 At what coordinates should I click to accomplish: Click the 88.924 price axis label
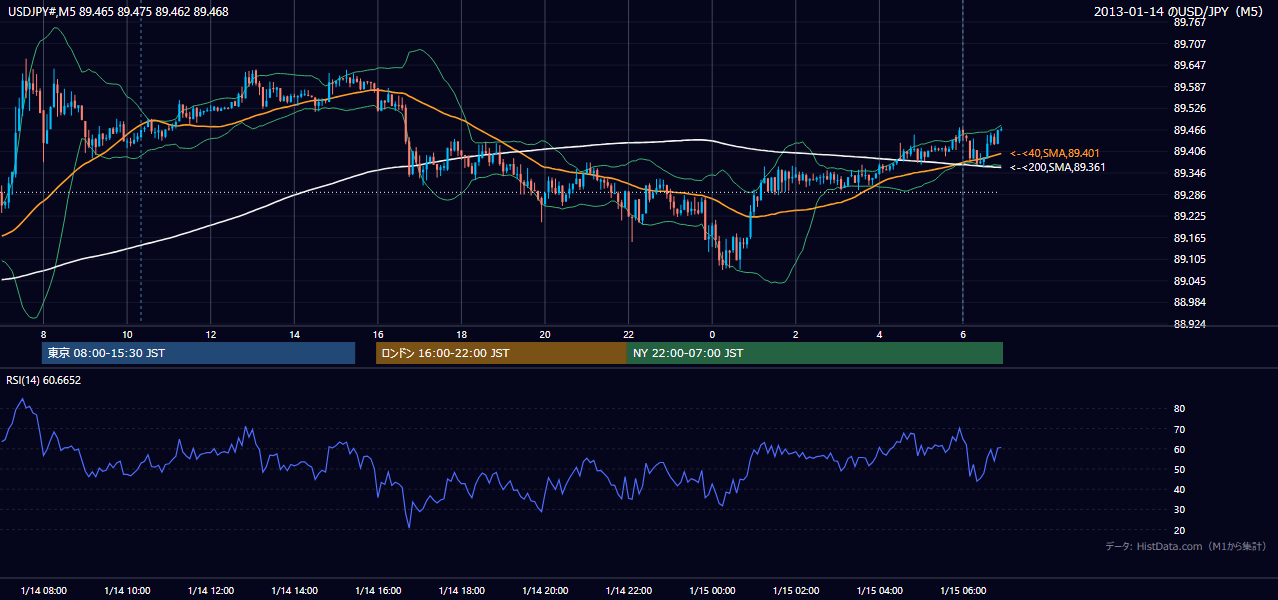pos(1189,324)
